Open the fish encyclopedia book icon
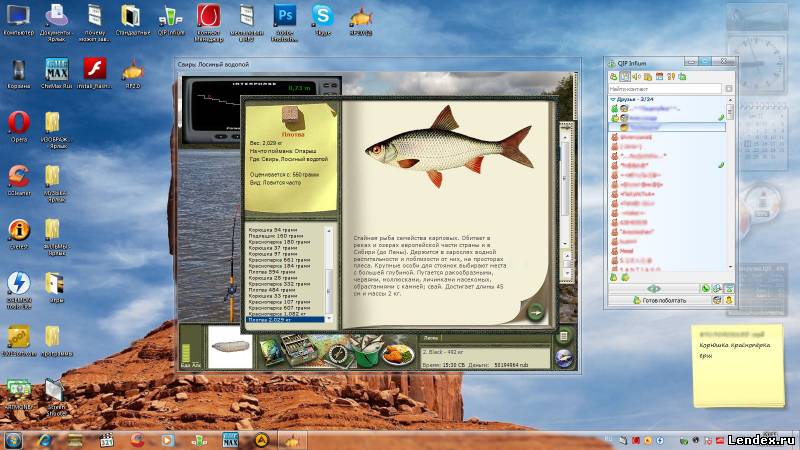 click(x=270, y=351)
